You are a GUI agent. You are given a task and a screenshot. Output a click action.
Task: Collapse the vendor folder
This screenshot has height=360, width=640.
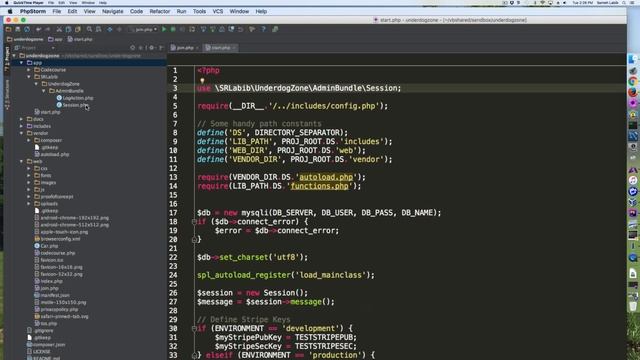point(22,133)
